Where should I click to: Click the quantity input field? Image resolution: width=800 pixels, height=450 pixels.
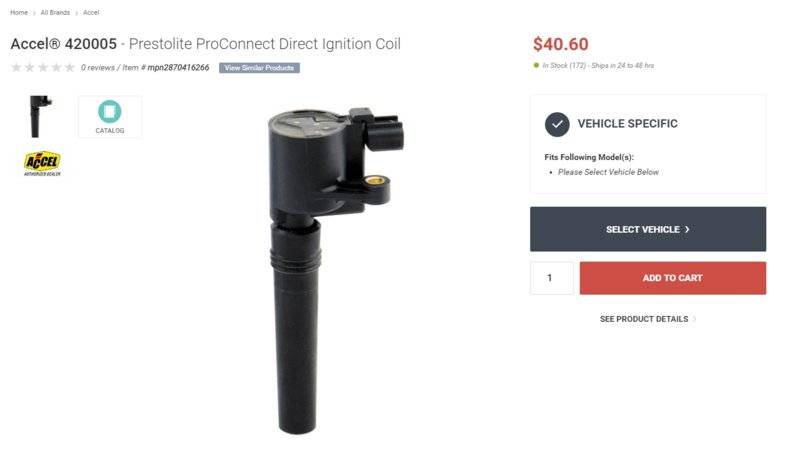[x=552, y=278]
